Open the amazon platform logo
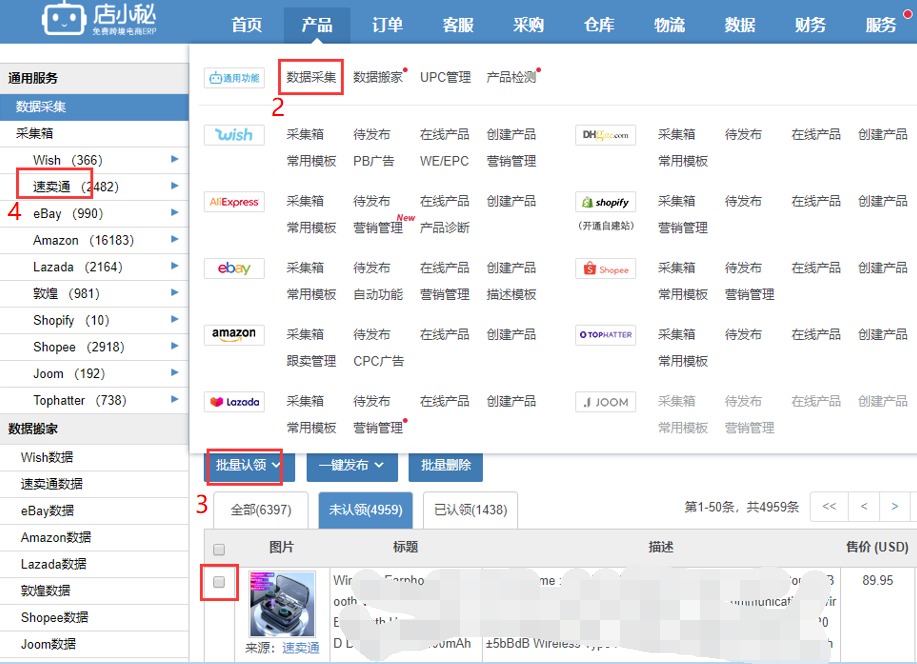 pyautogui.click(x=234, y=335)
